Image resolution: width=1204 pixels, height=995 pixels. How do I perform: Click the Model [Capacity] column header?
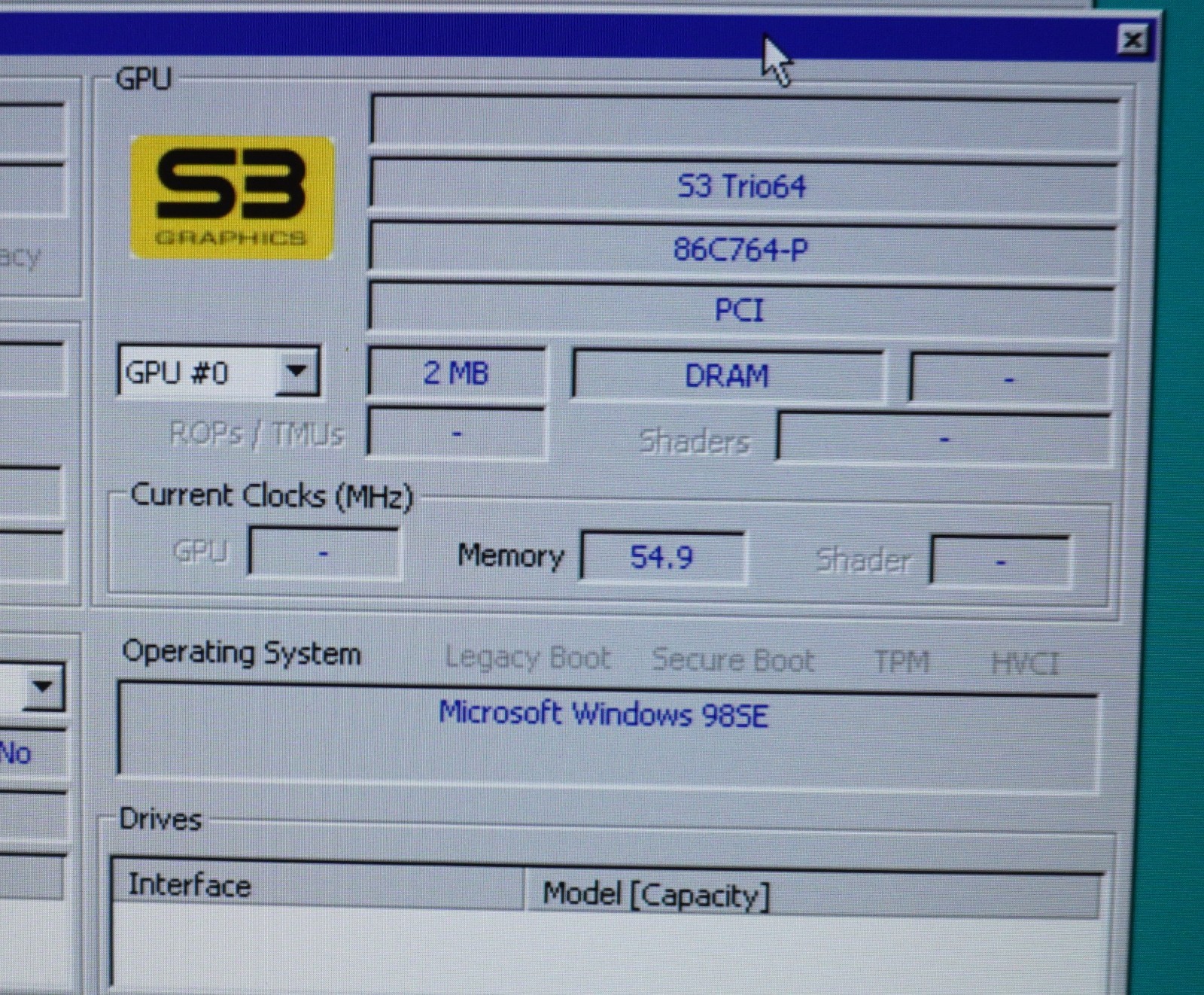click(814, 894)
